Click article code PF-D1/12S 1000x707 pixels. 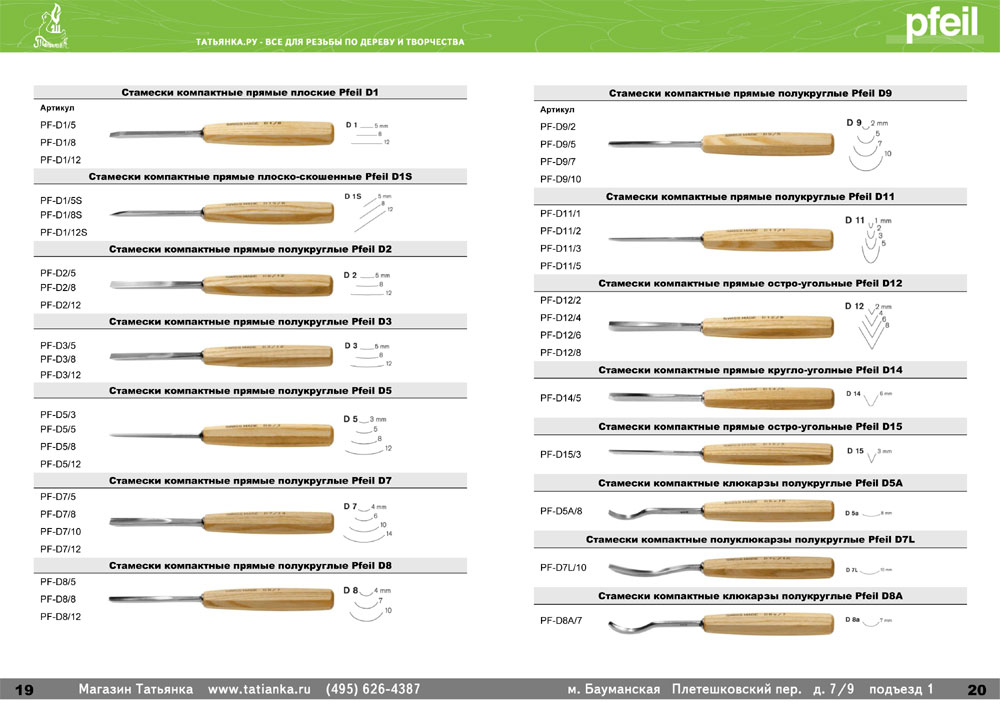click(x=64, y=232)
